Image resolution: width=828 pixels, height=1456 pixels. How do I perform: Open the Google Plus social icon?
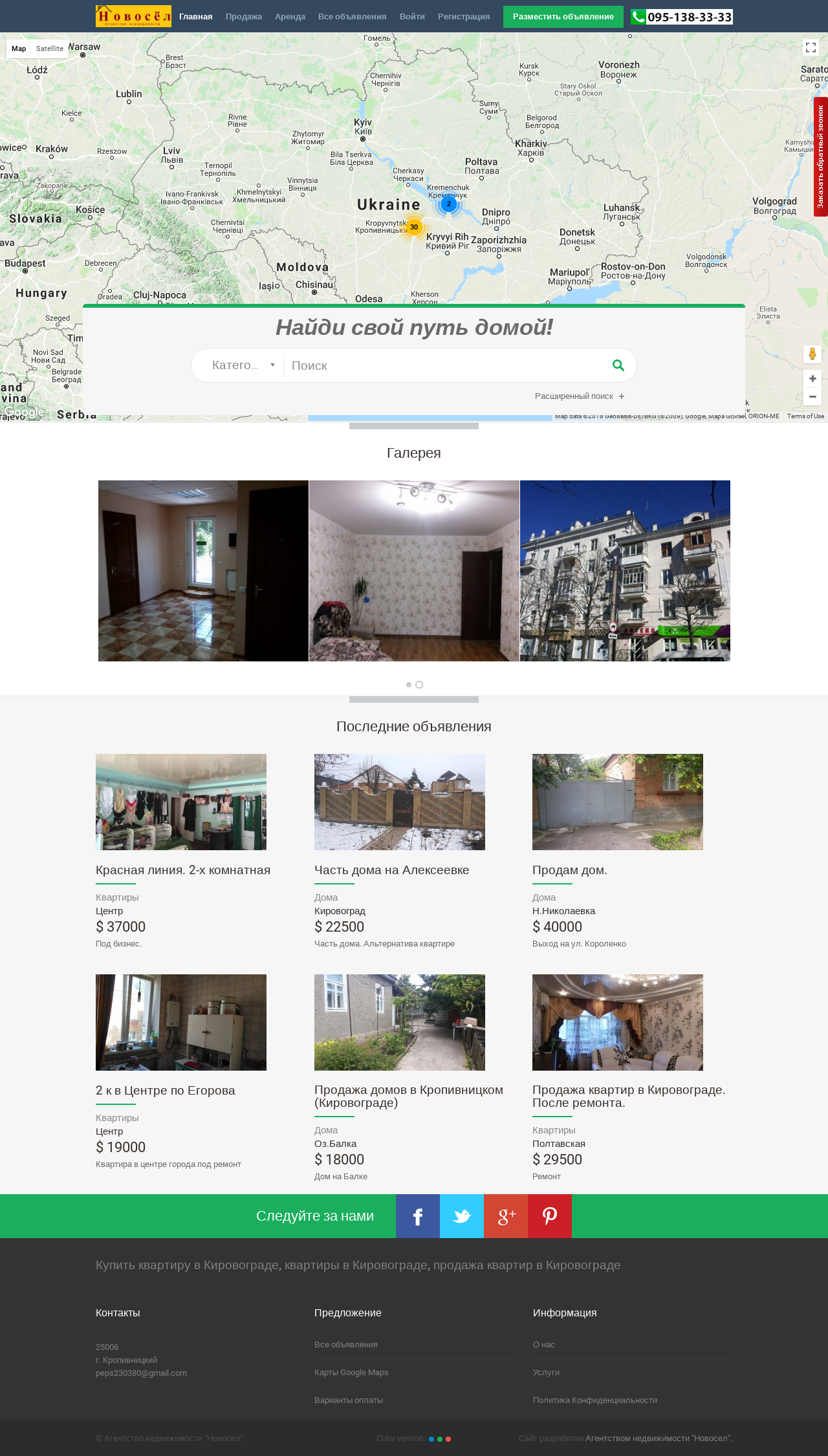506,1216
